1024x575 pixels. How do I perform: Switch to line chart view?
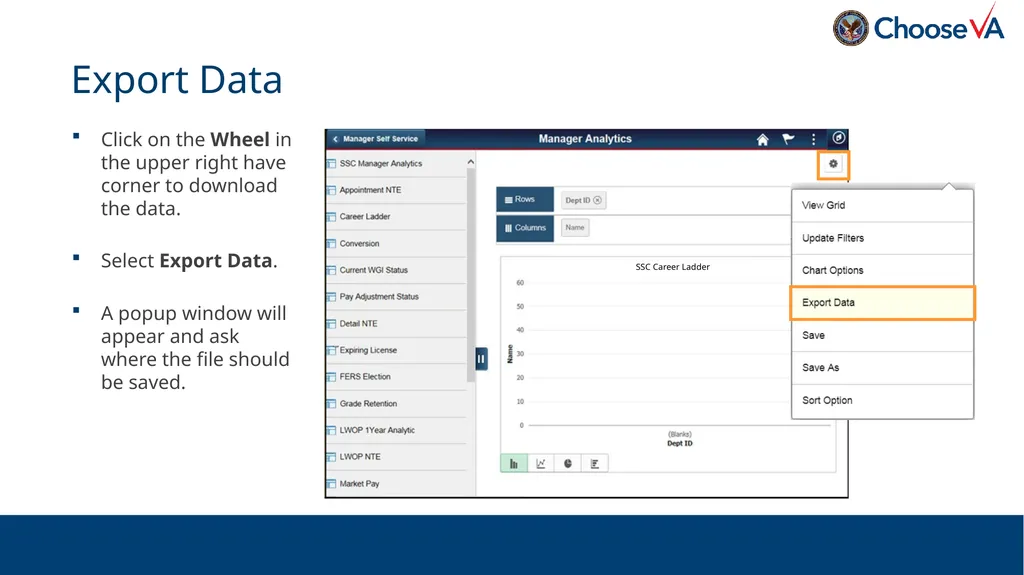(541, 463)
